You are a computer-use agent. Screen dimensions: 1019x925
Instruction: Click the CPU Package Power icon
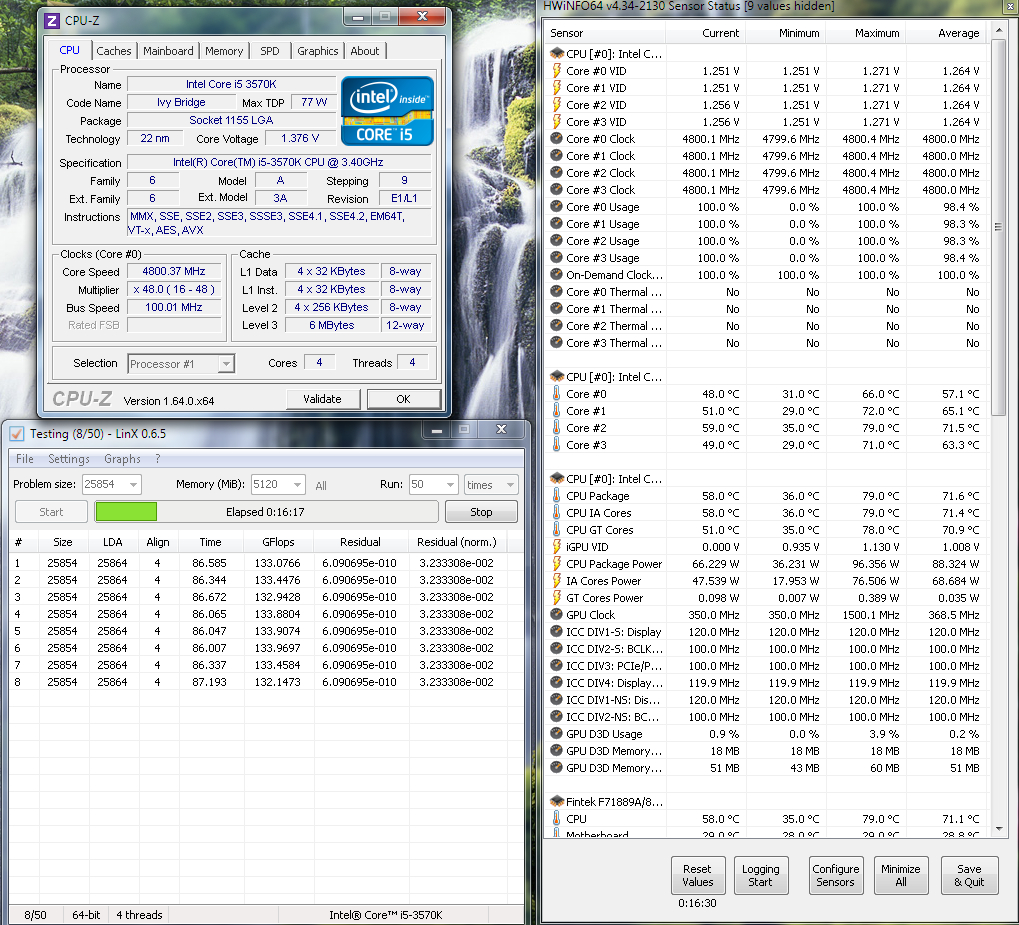pos(556,564)
